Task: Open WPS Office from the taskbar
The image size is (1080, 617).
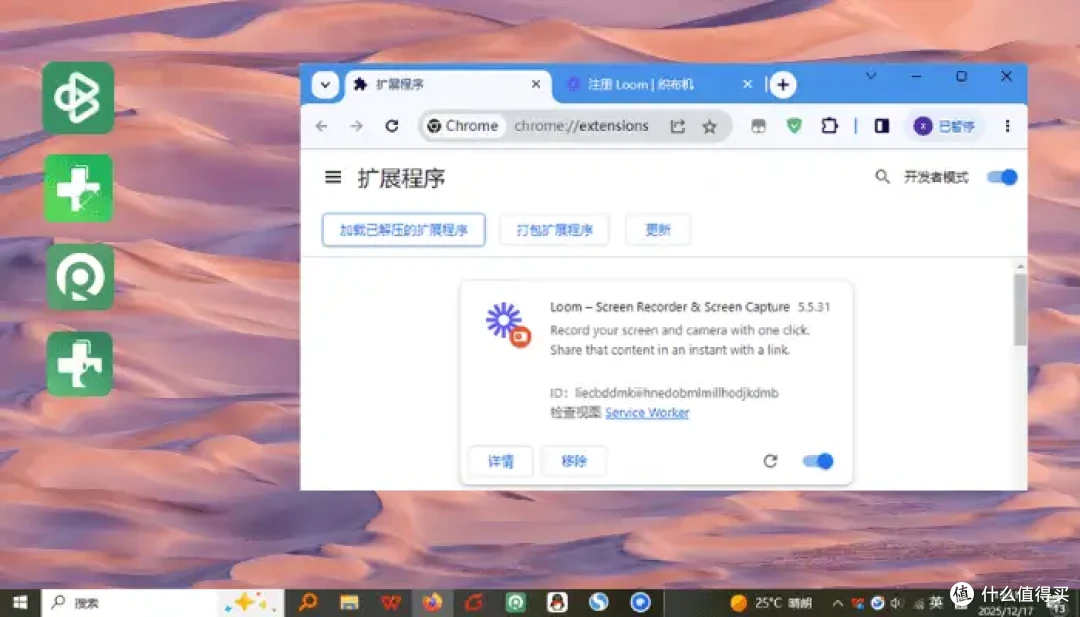Action: coord(391,603)
